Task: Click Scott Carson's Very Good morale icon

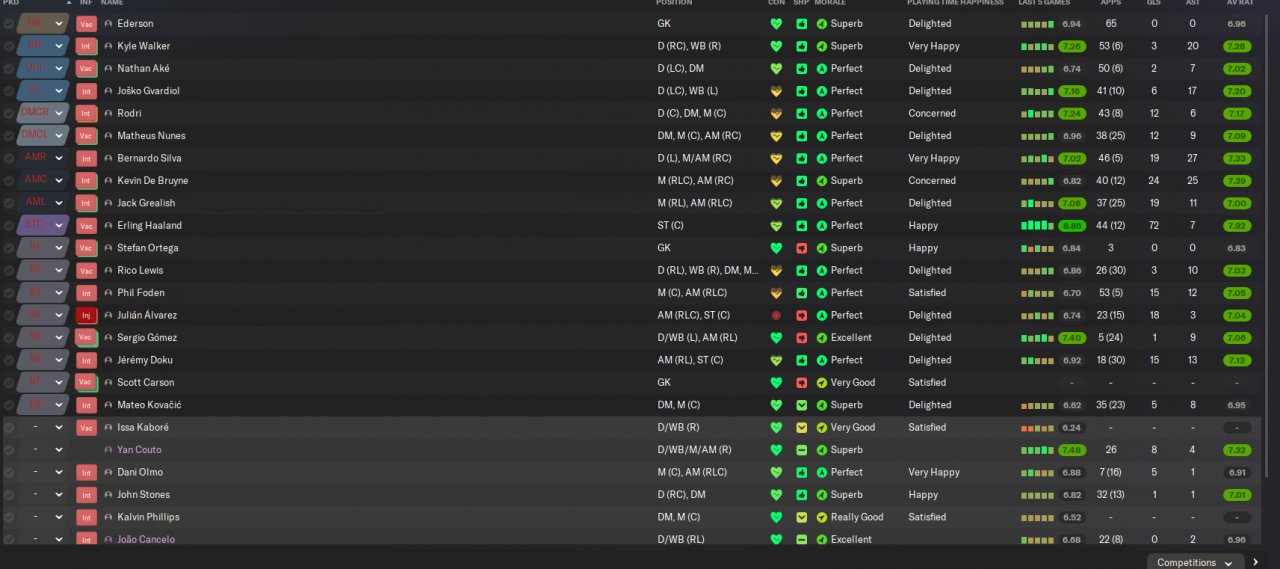Action: 822,382
